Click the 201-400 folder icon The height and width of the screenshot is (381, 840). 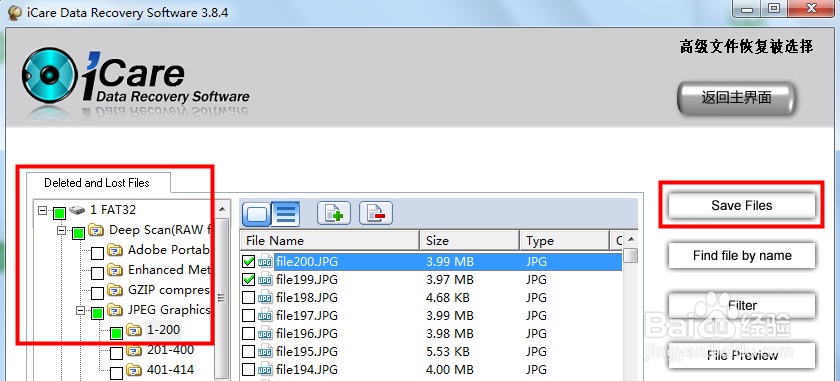(x=134, y=351)
